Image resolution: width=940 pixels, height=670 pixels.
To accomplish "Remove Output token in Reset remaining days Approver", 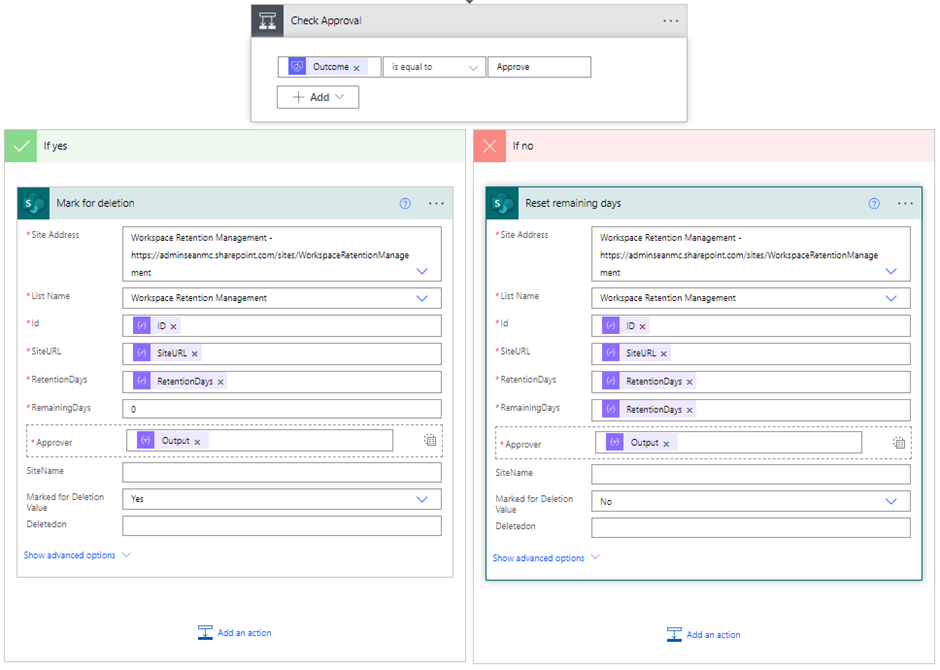I will [666, 444].
